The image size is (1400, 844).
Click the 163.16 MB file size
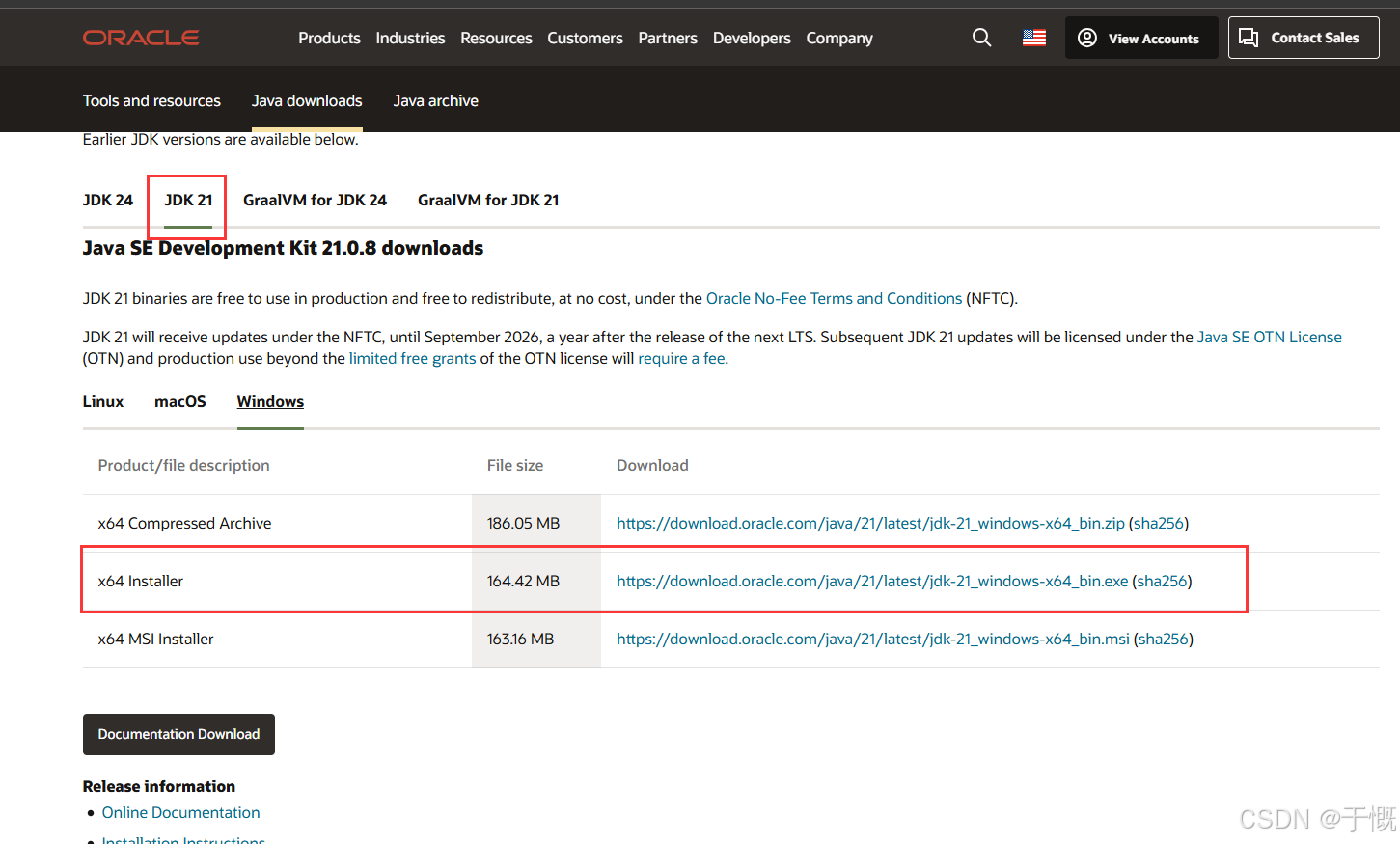[x=520, y=639]
